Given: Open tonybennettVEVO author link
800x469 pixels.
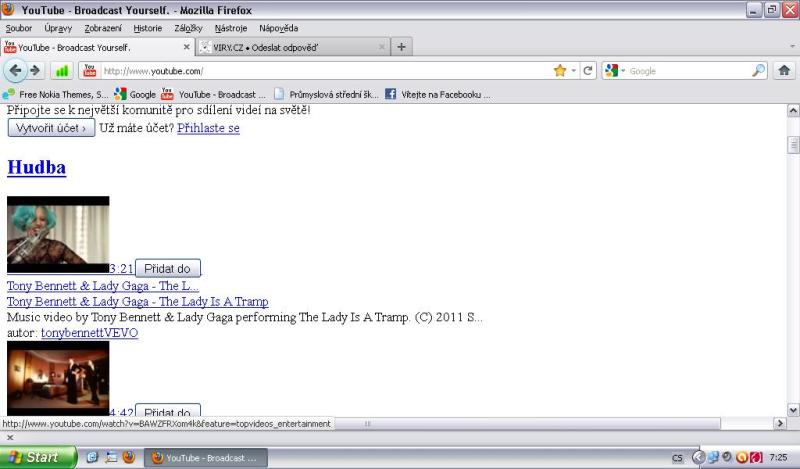Looking at the screenshot, I should 89,333.
